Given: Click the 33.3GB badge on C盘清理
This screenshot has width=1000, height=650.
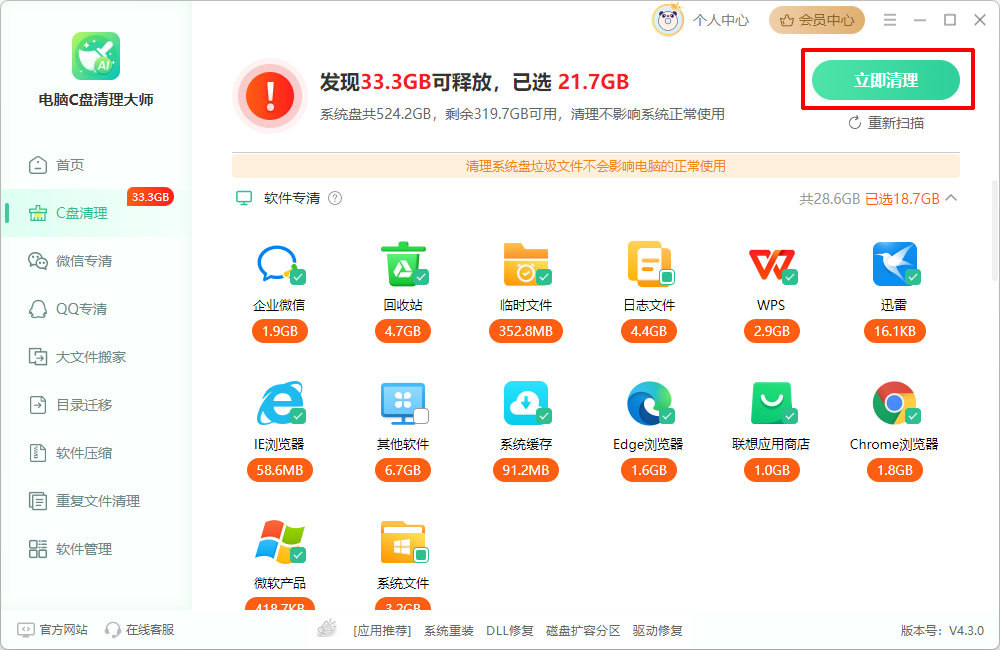Looking at the screenshot, I should 151,197.
